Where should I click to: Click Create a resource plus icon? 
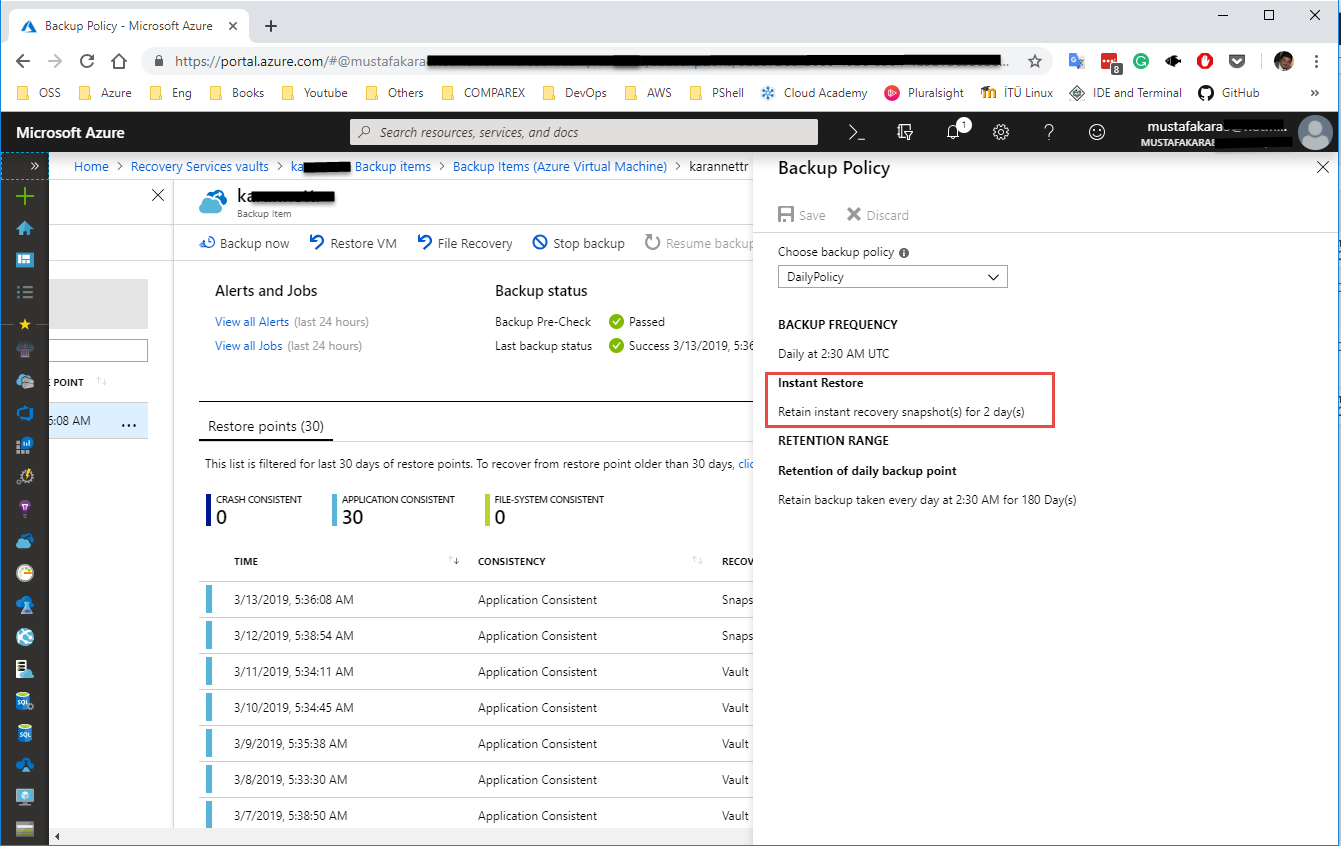click(x=25, y=196)
